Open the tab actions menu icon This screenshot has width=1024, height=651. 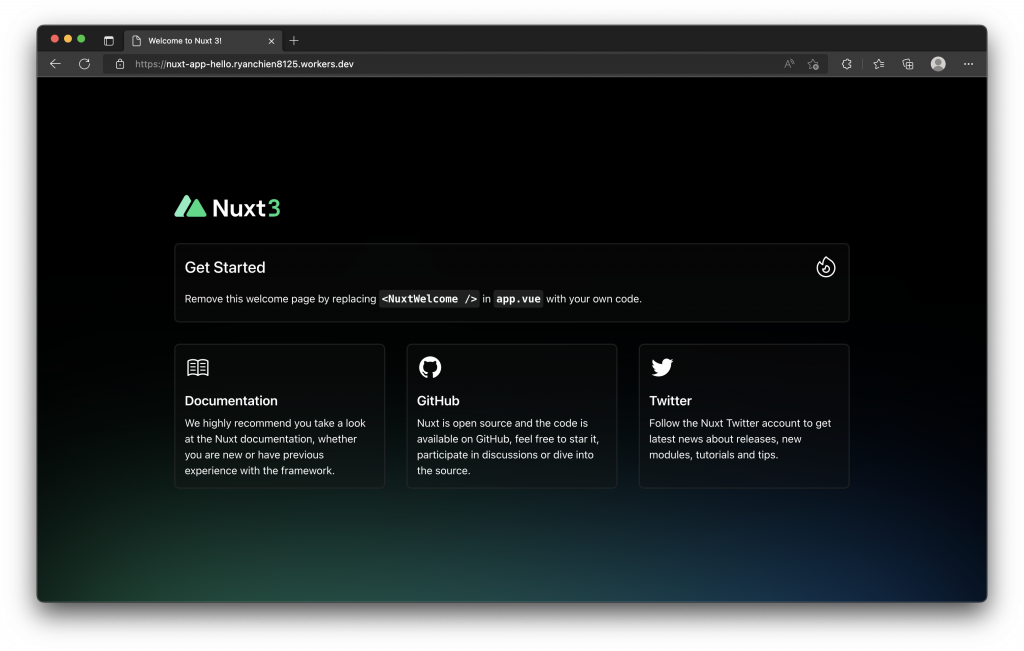coord(109,40)
